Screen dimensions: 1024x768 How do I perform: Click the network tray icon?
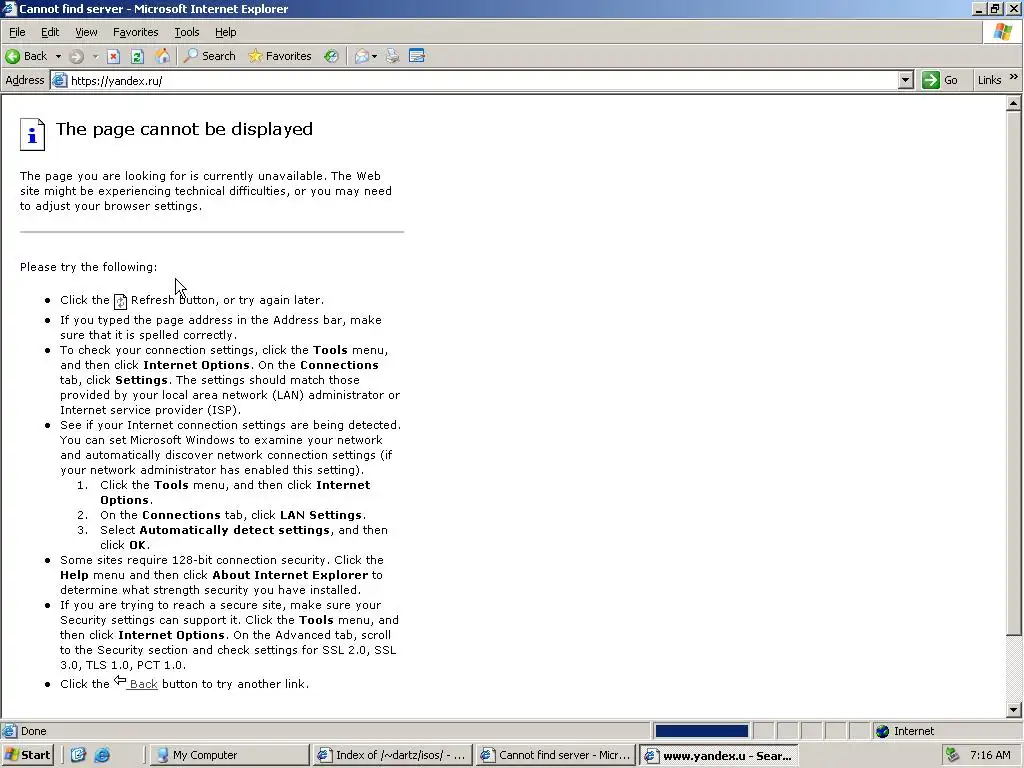pyautogui.click(x=952, y=755)
